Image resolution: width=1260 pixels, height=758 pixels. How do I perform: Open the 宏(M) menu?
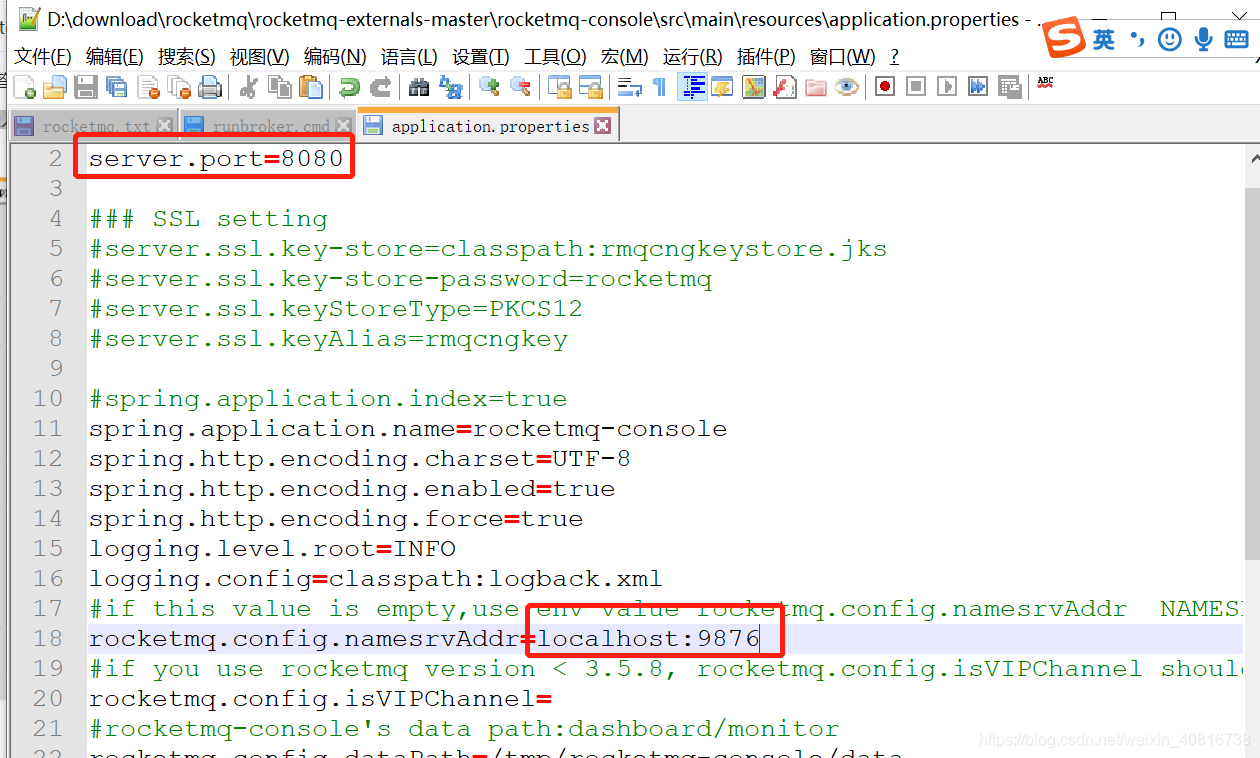(625, 56)
